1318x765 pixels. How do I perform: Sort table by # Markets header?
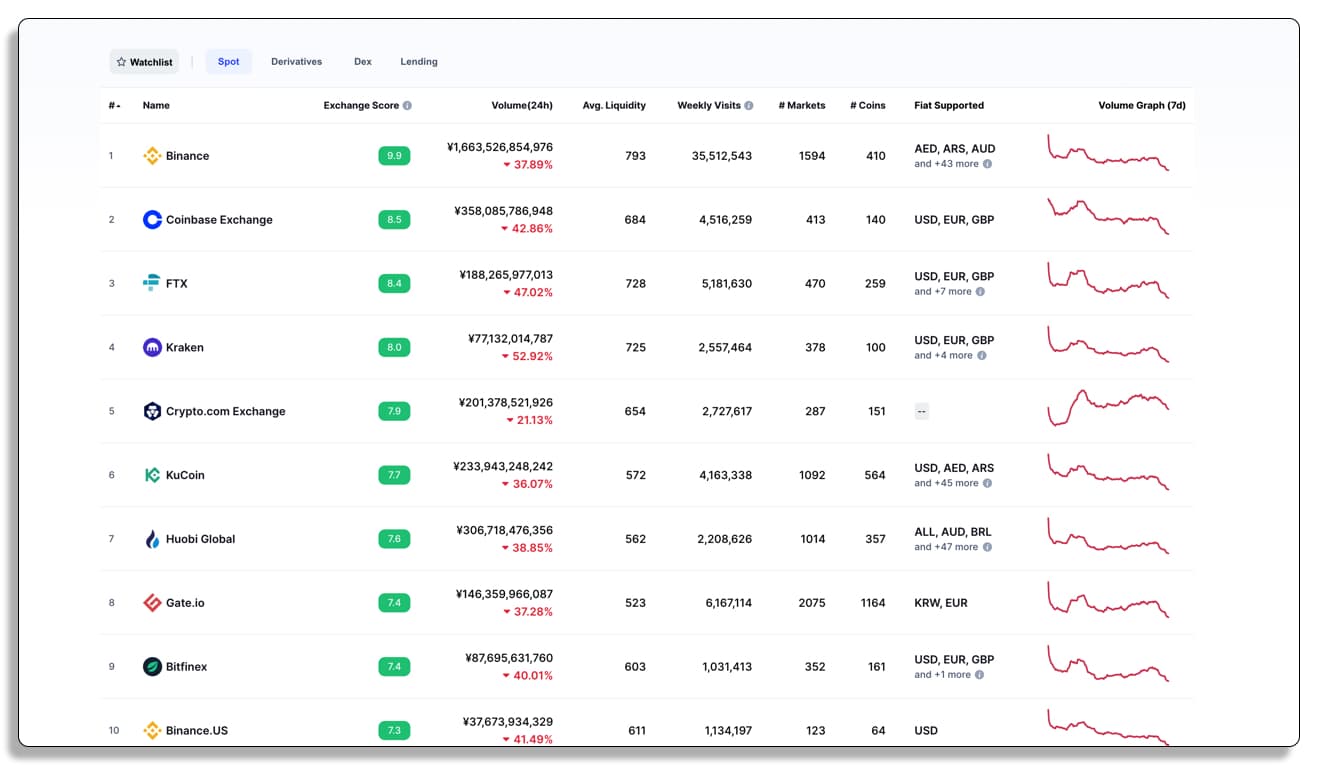[x=802, y=105]
